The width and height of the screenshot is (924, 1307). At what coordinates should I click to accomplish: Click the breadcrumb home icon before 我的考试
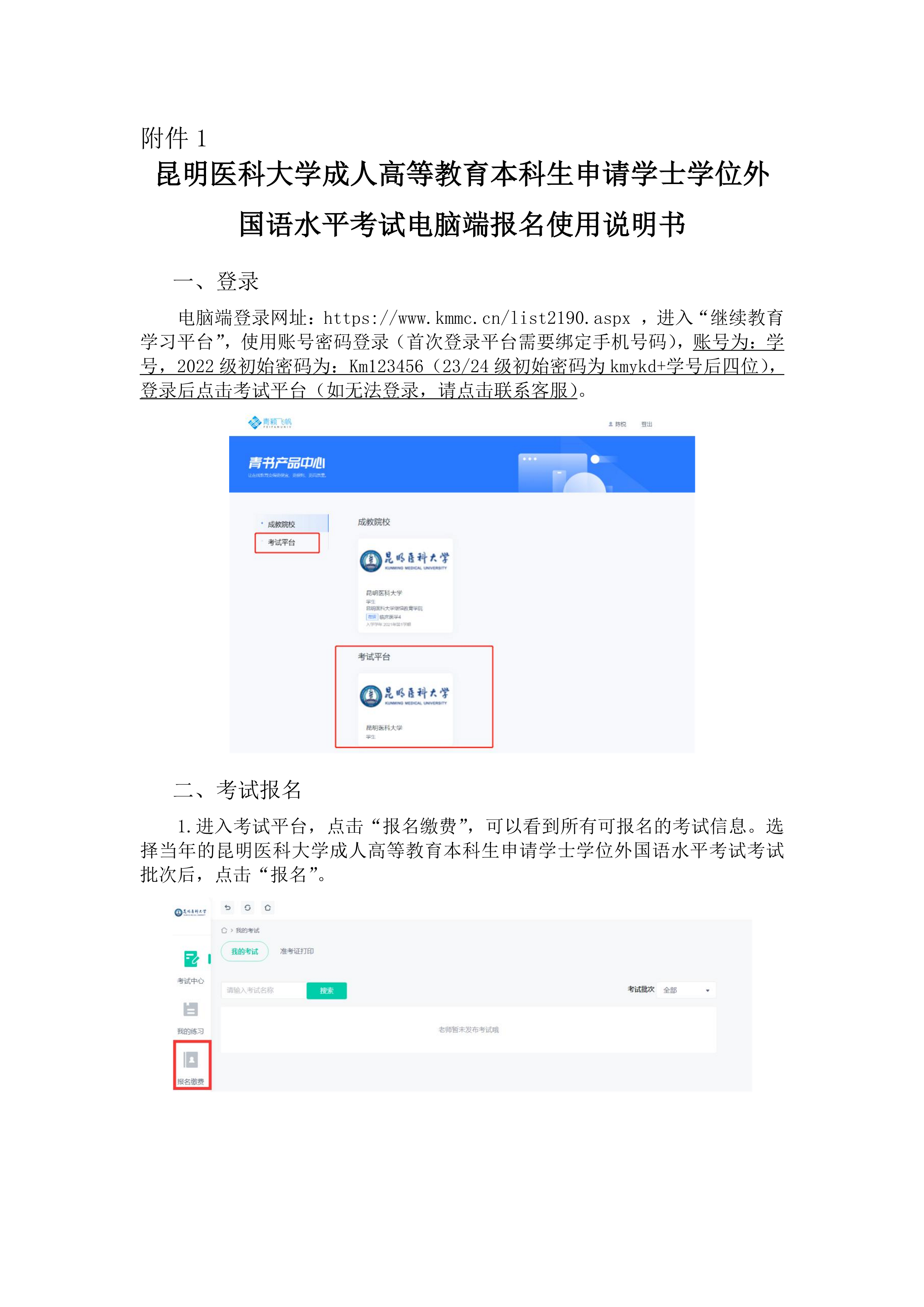[x=224, y=930]
